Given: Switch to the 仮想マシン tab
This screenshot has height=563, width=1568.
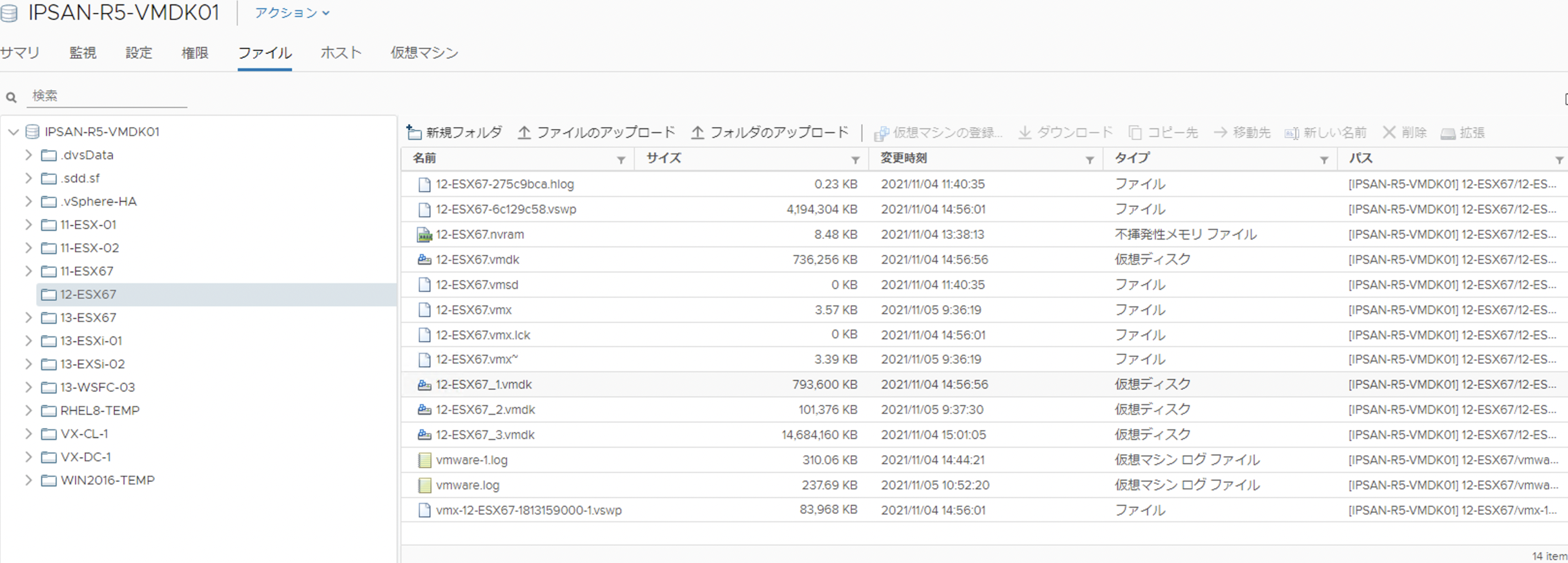Looking at the screenshot, I should click(424, 53).
